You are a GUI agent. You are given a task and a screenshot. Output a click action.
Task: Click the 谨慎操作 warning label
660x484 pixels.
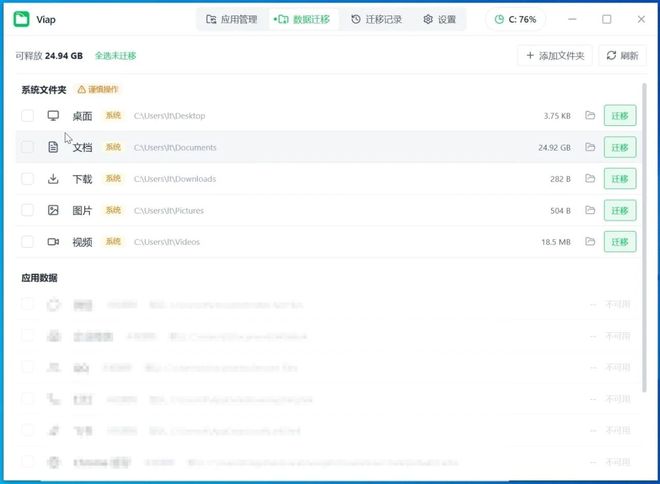[x=98, y=89]
